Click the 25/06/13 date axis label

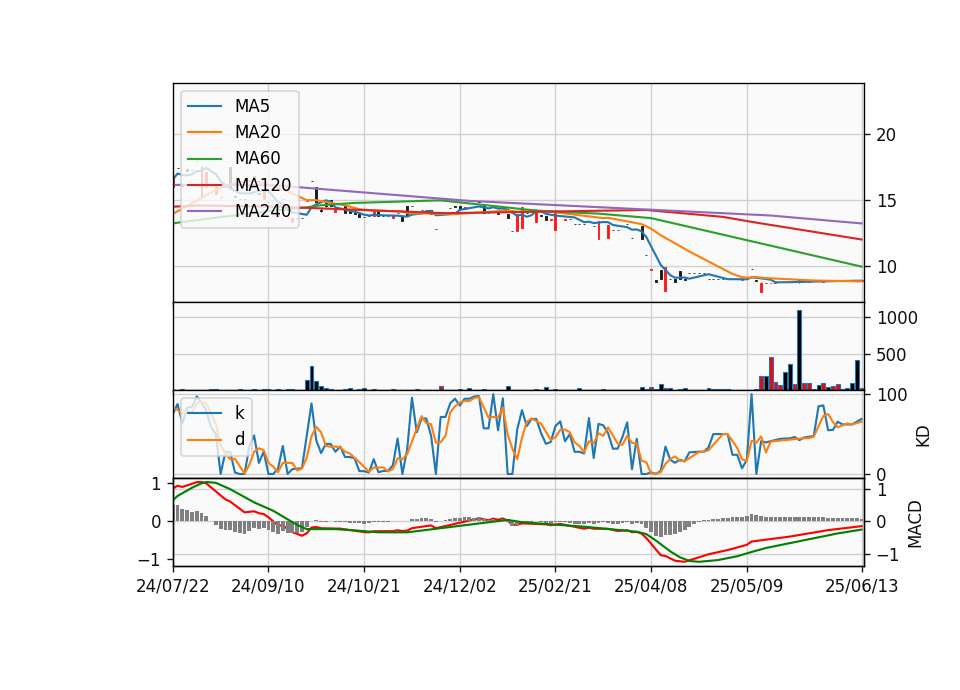point(861,586)
